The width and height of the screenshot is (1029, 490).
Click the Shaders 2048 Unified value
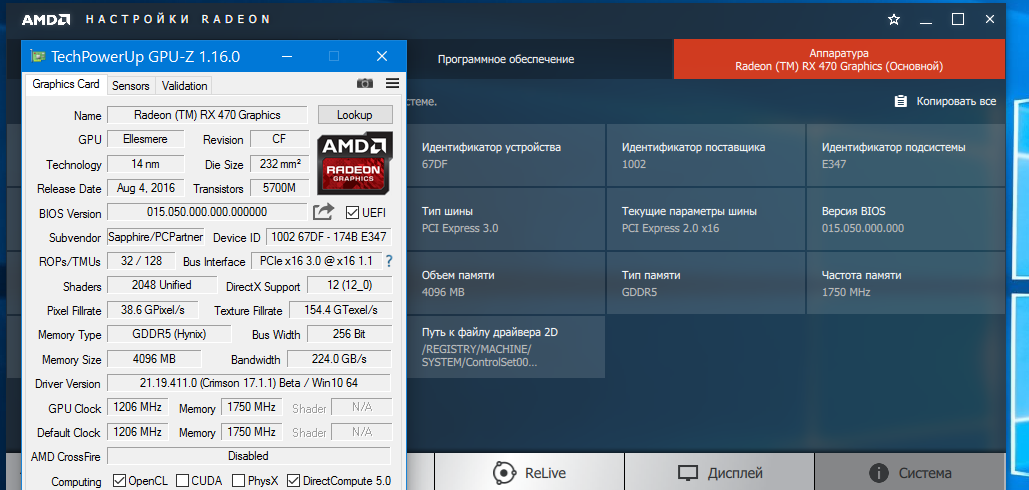[161, 285]
